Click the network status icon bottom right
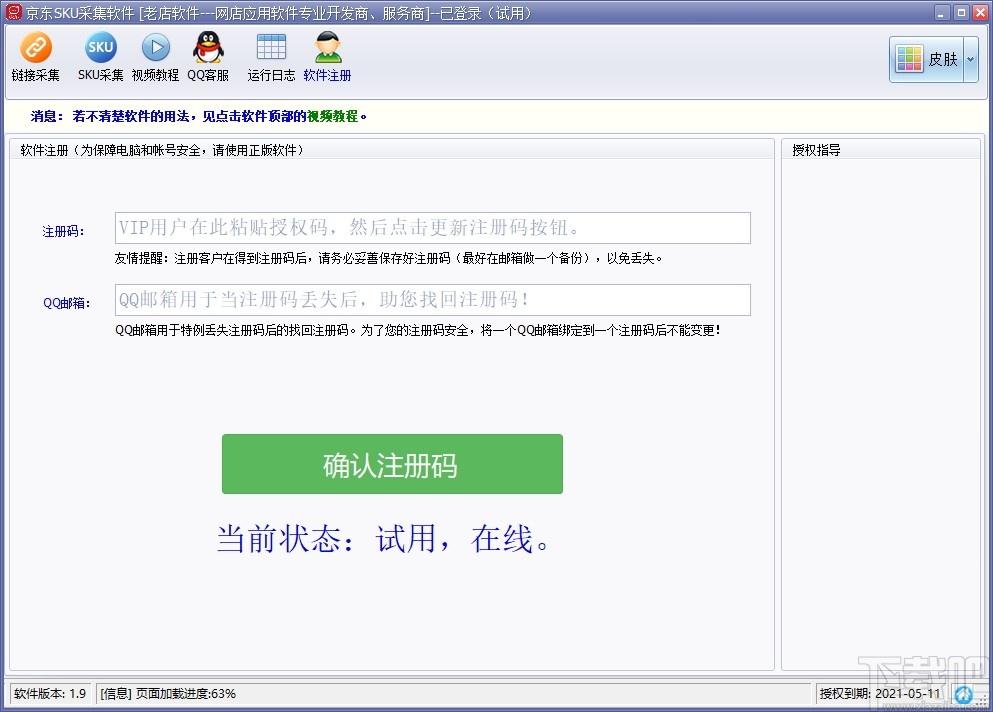The image size is (993, 712). click(964, 694)
